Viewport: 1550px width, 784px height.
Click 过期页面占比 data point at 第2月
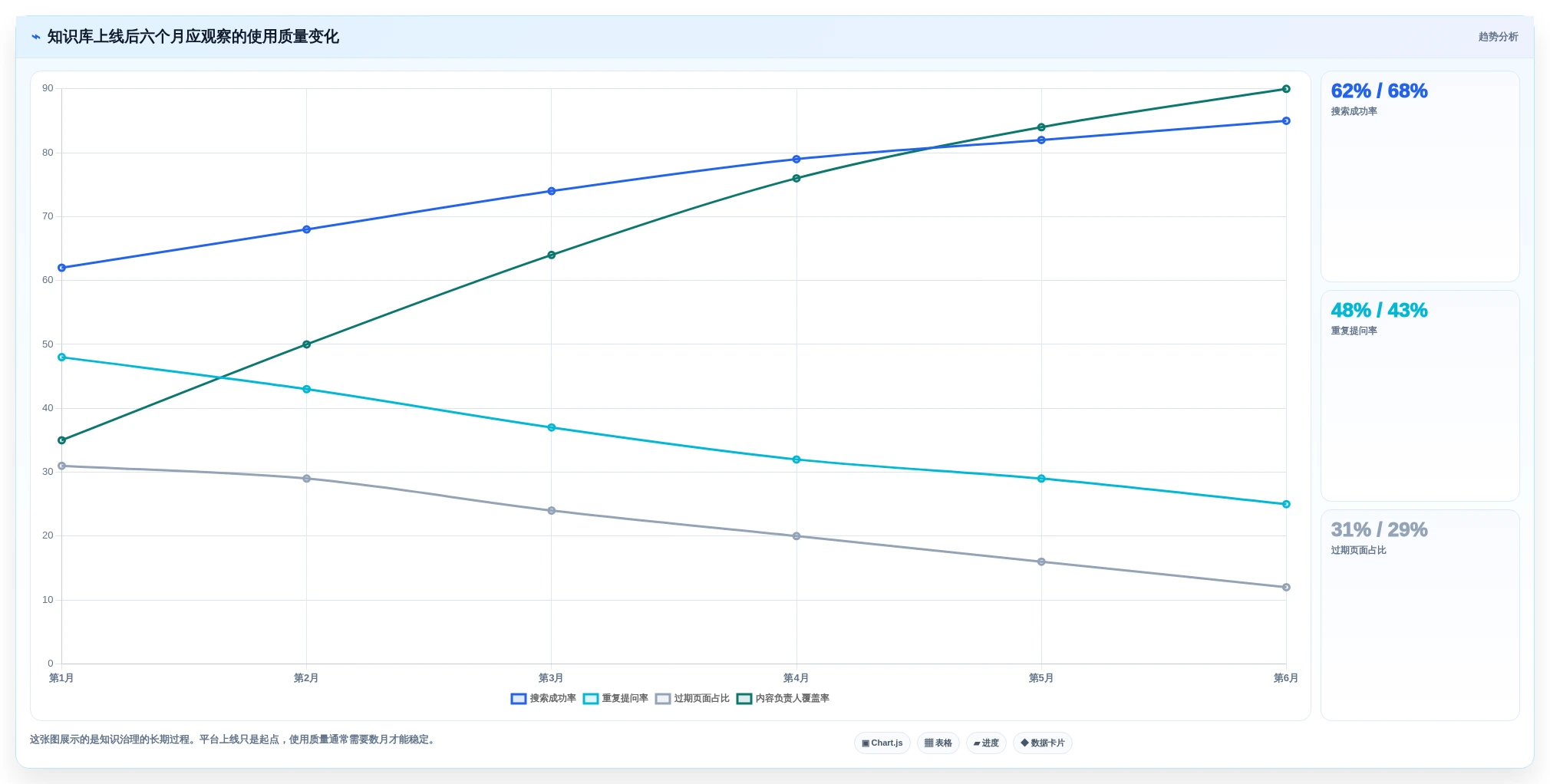click(x=306, y=479)
